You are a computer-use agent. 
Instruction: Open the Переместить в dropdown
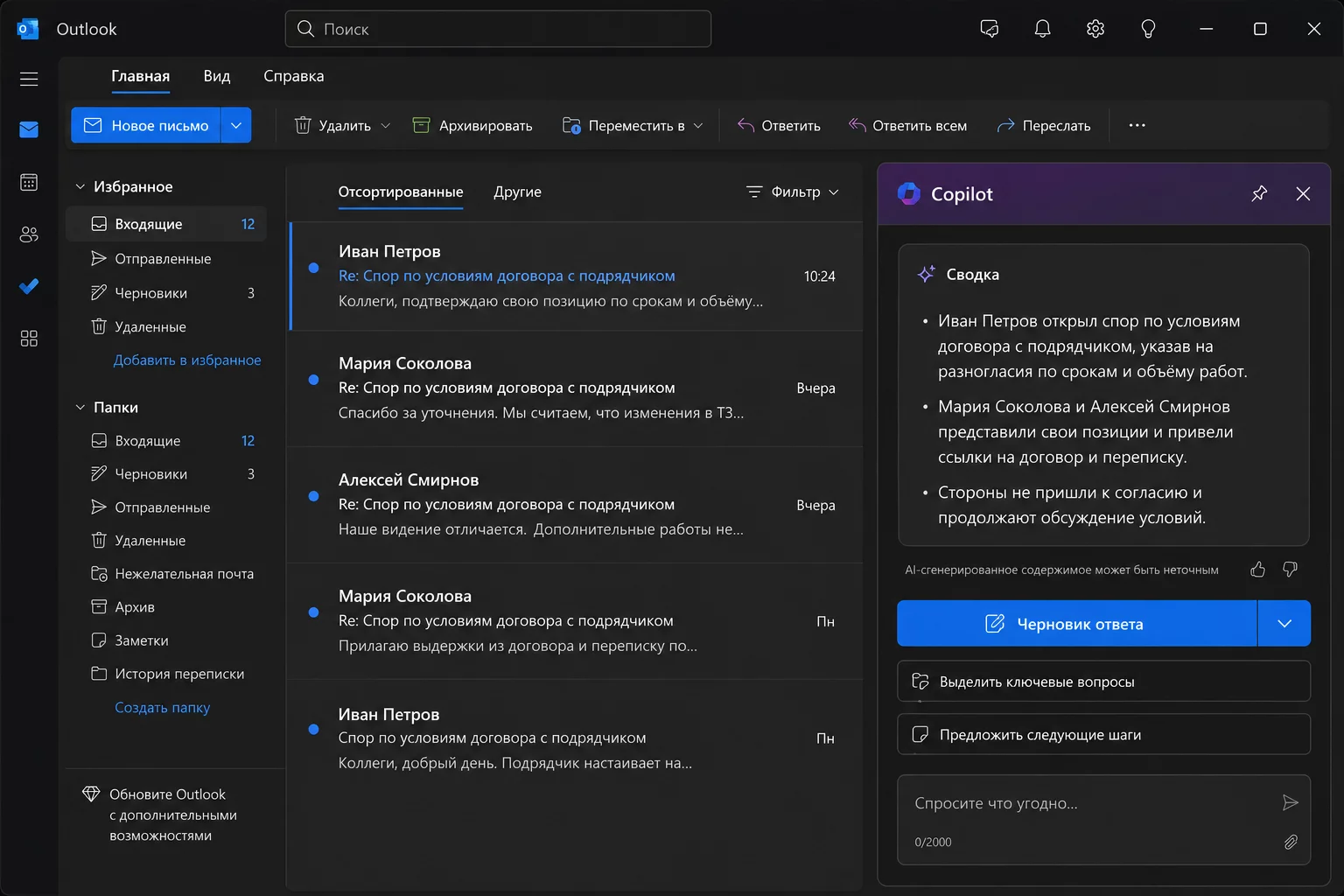pyautogui.click(x=633, y=125)
